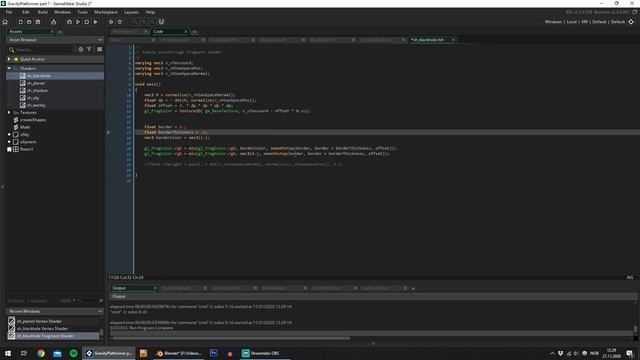This screenshot has height=360, width=640.
Task: Clean the build cache in toolbar
Action: point(96,22)
